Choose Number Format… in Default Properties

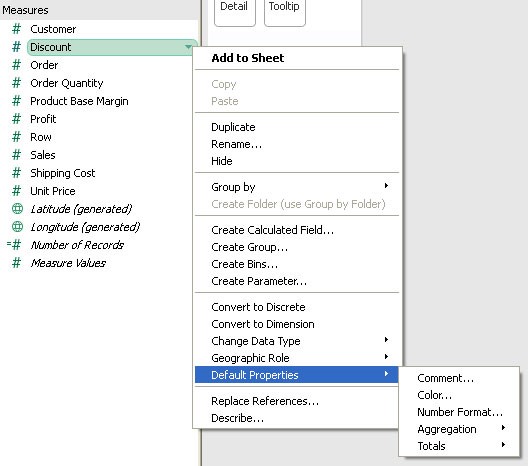tap(460, 412)
